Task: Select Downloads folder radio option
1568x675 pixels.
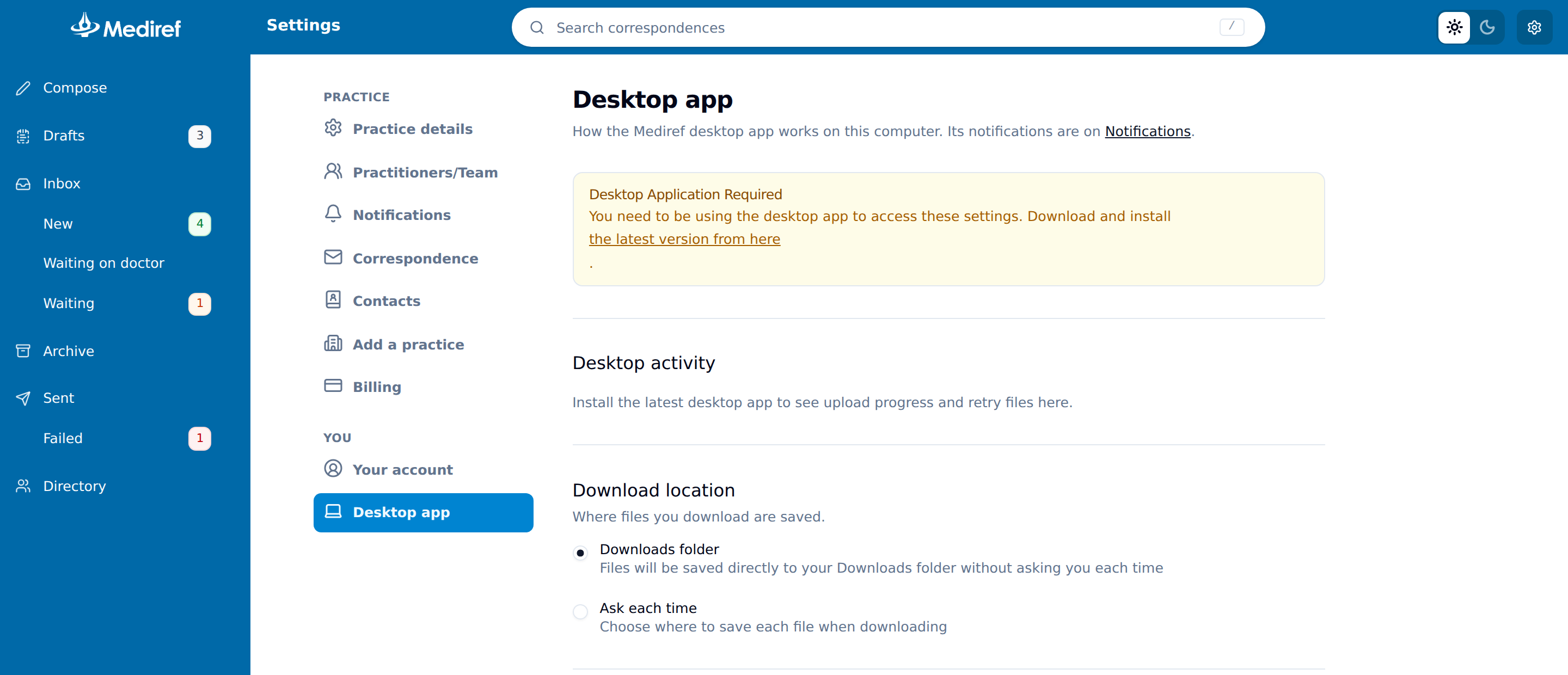Action: click(x=580, y=553)
